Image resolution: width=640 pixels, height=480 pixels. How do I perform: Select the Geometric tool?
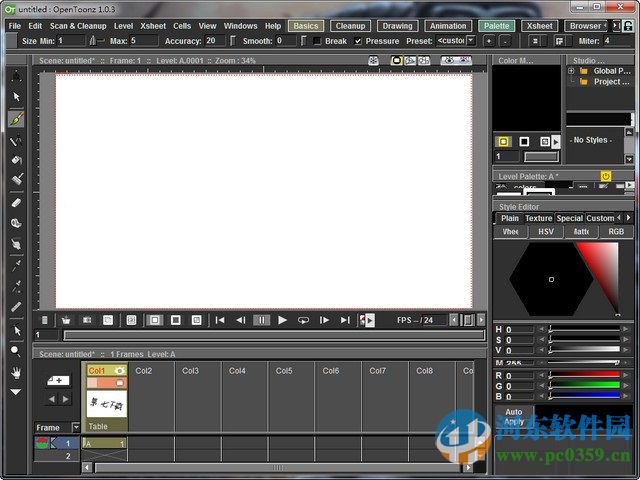pyautogui.click(x=16, y=141)
